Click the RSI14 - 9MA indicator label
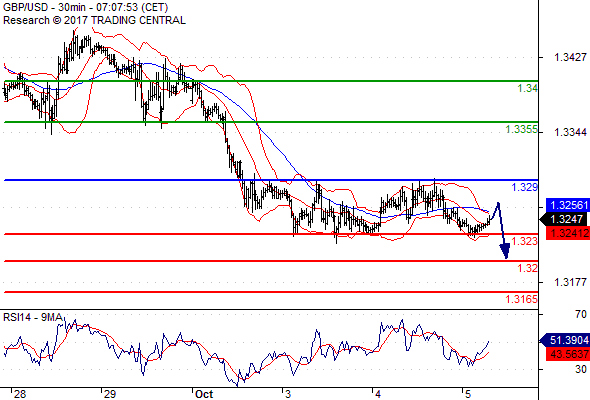The image size is (590, 400). click(32, 317)
